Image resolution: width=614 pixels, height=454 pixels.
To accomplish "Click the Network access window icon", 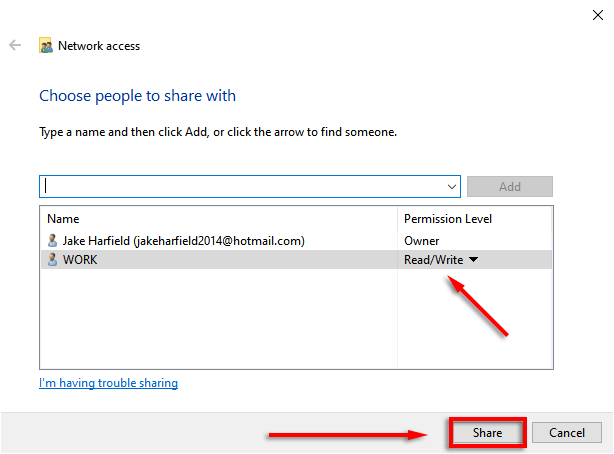I will [x=46, y=46].
